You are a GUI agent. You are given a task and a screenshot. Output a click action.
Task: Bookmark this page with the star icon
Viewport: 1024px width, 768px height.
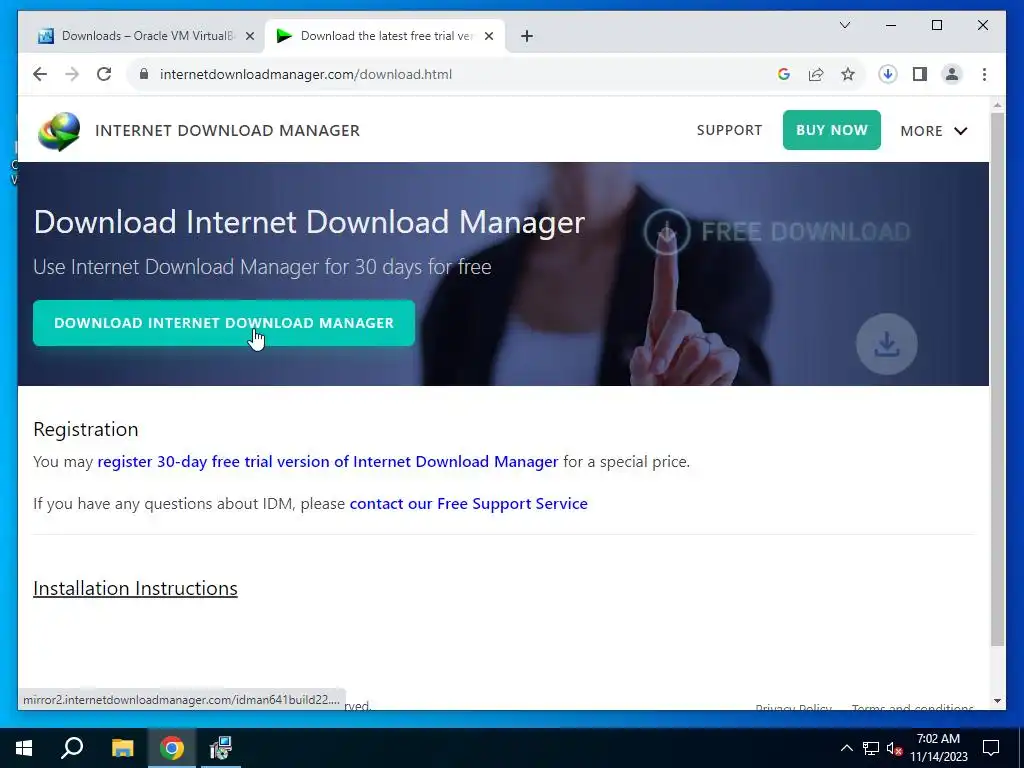point(848,74)
